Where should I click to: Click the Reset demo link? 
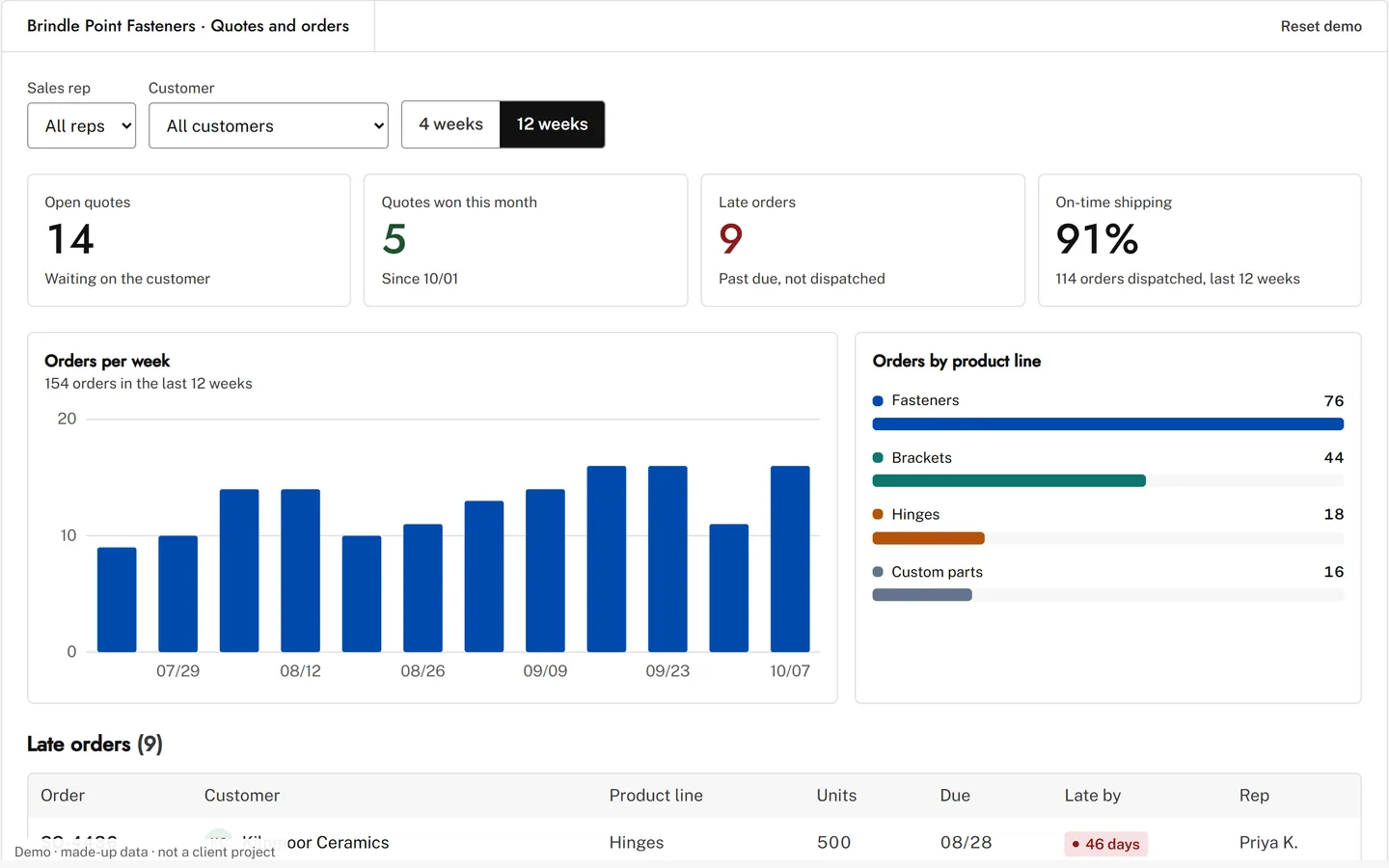point(1321,26)
